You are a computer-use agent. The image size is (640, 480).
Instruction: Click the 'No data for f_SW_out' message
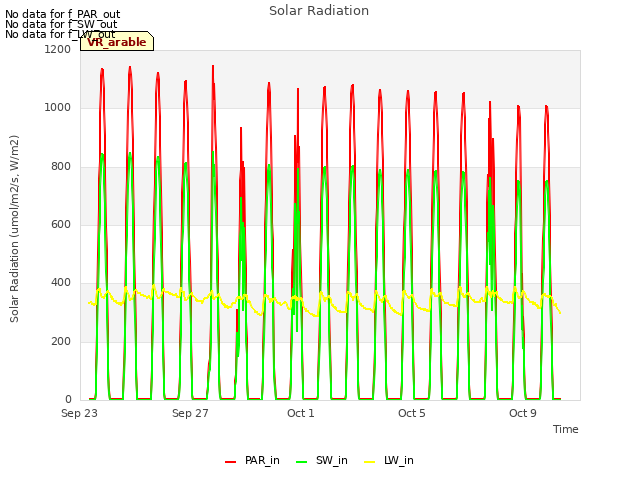(x=61, y=24)
